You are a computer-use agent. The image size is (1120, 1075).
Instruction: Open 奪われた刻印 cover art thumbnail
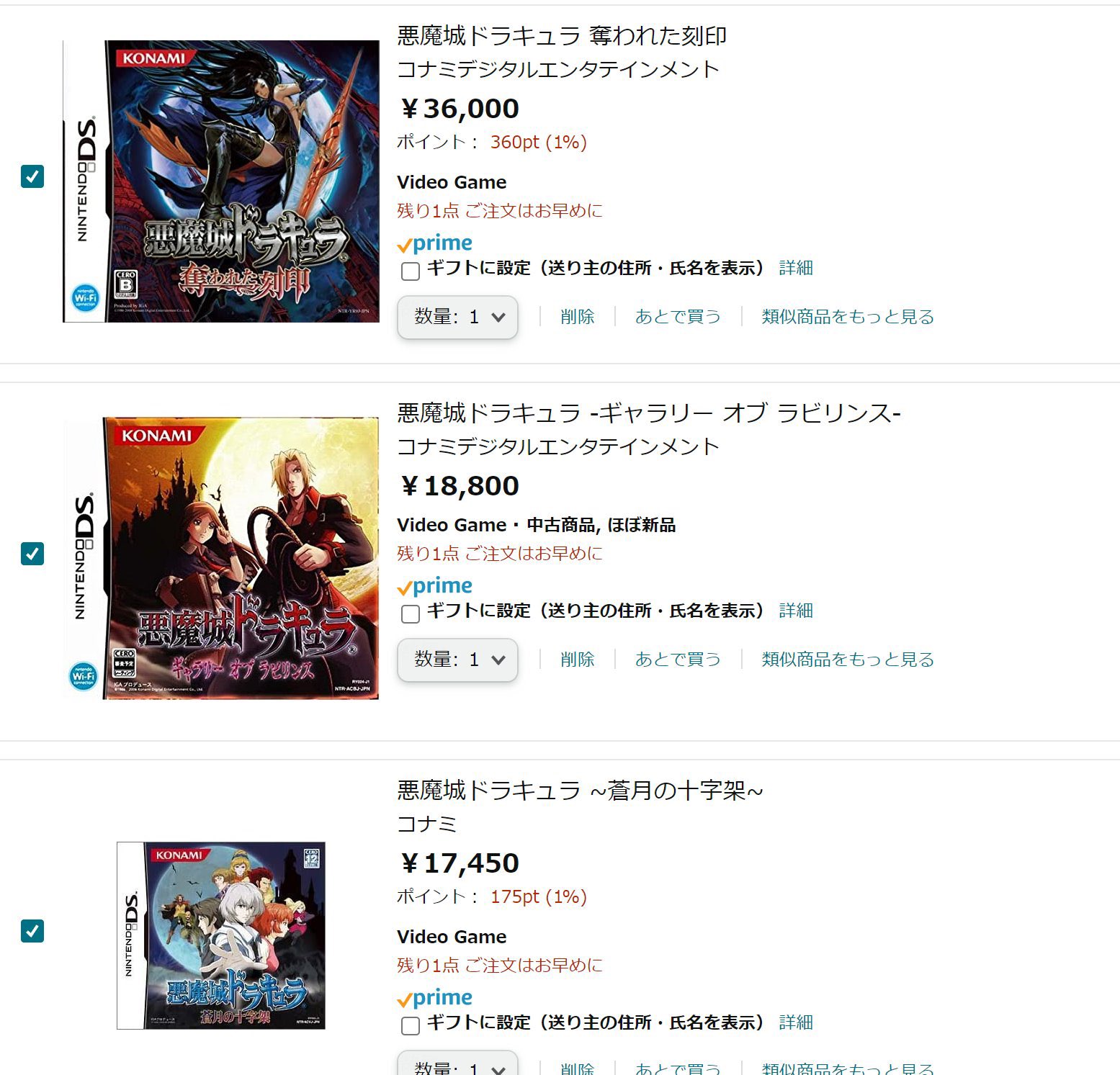(x=221, y=181)
